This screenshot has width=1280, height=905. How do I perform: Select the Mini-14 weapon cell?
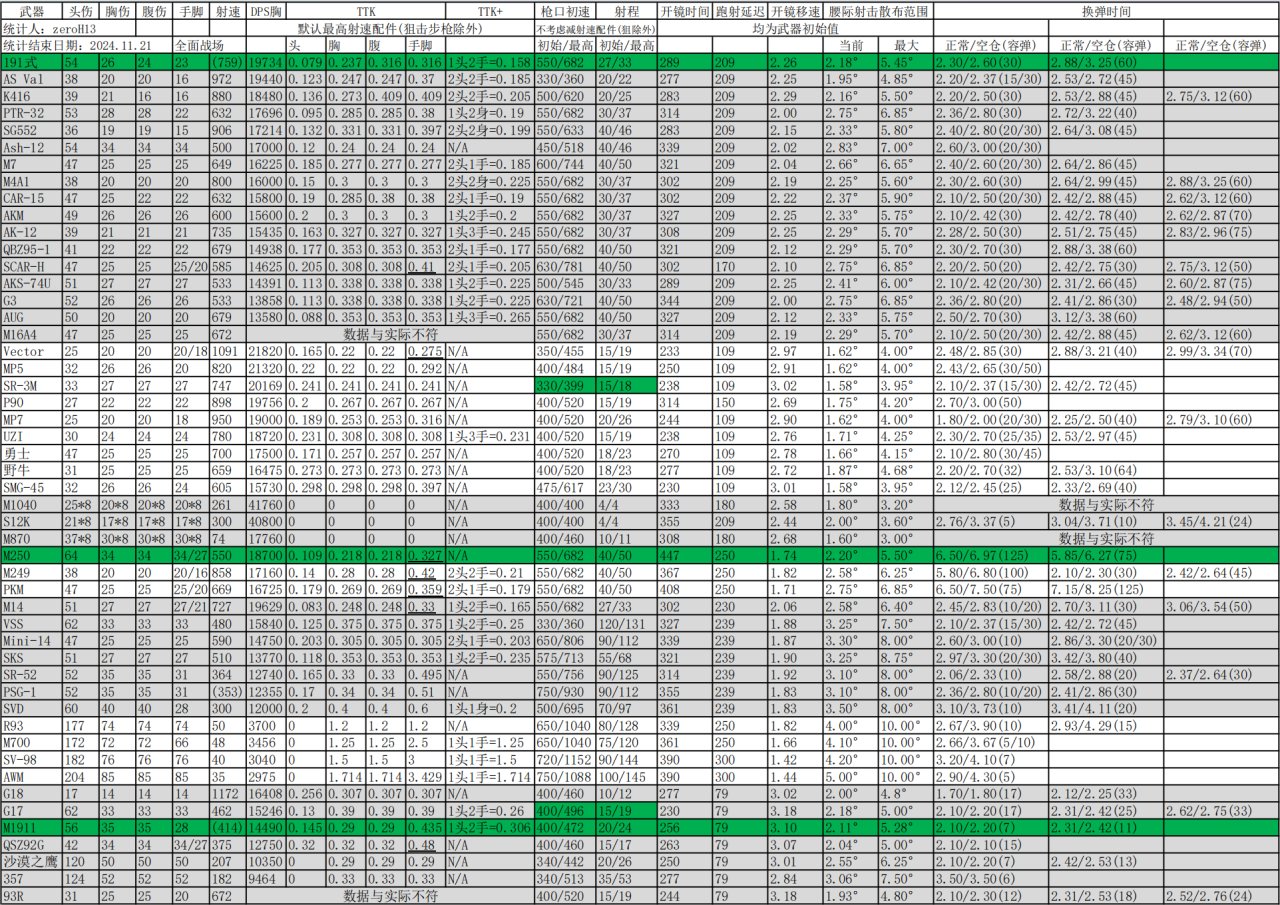30,640
